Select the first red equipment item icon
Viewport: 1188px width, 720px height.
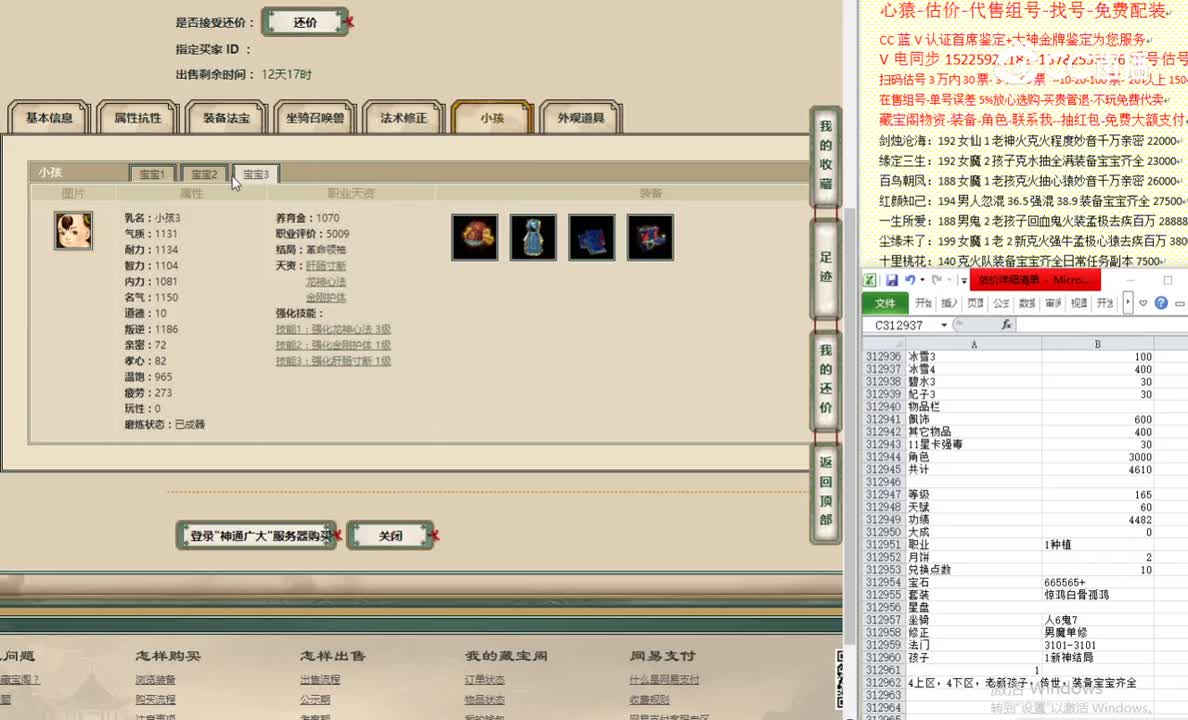(474, 237)
